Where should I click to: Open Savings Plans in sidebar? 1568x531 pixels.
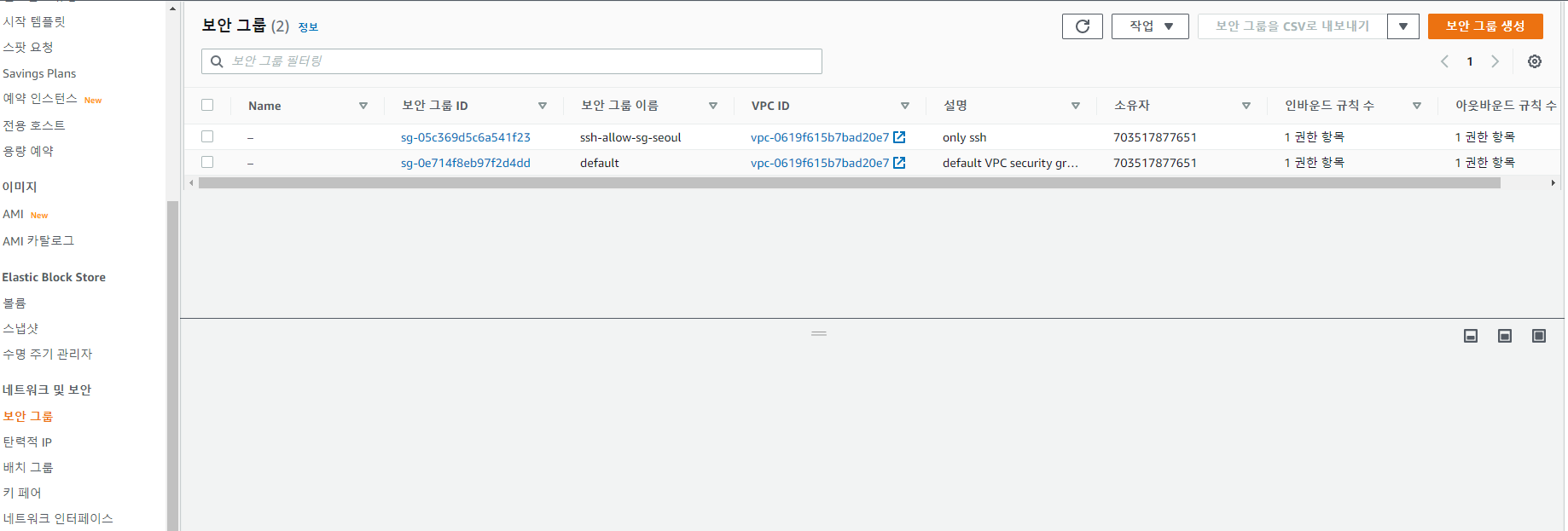click(39, 73)
